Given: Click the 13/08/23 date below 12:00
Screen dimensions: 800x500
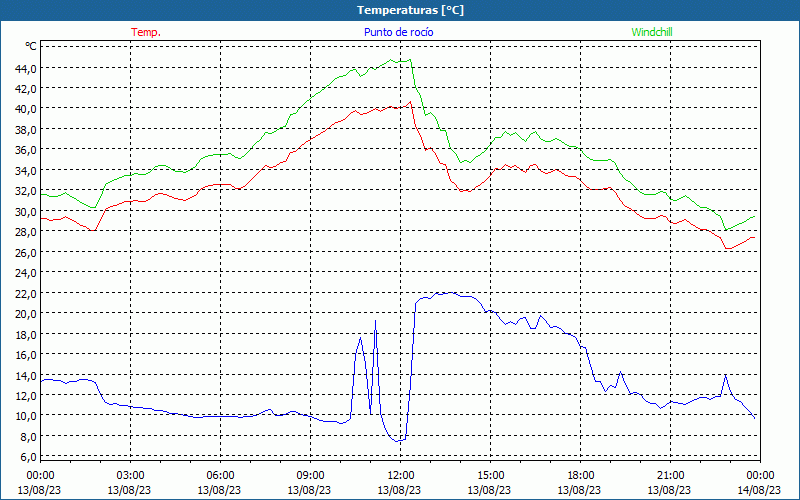Looking at the screenshot, I should [x=399, y=490].
